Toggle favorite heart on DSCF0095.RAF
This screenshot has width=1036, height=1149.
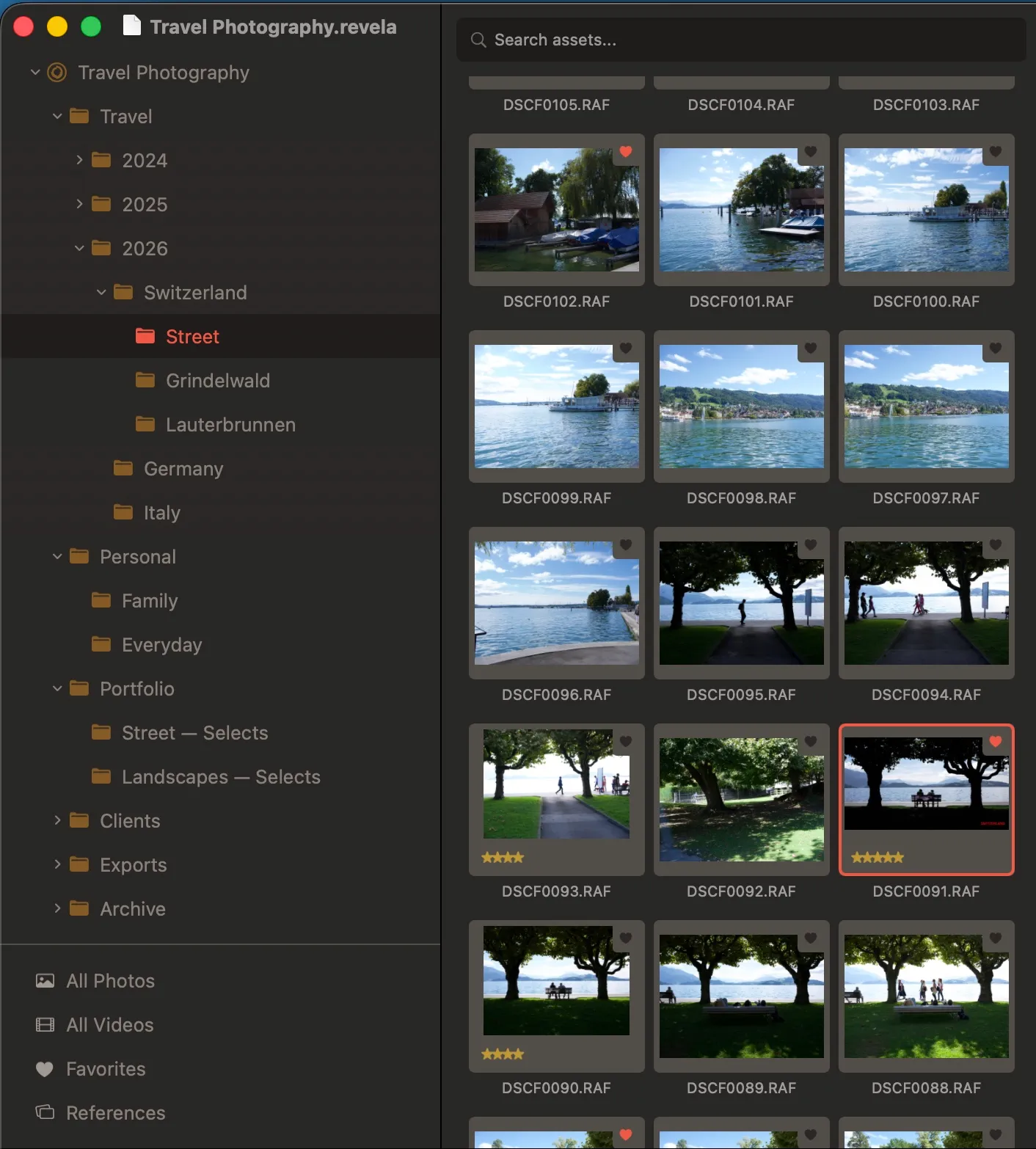click(x=811, y=545)
